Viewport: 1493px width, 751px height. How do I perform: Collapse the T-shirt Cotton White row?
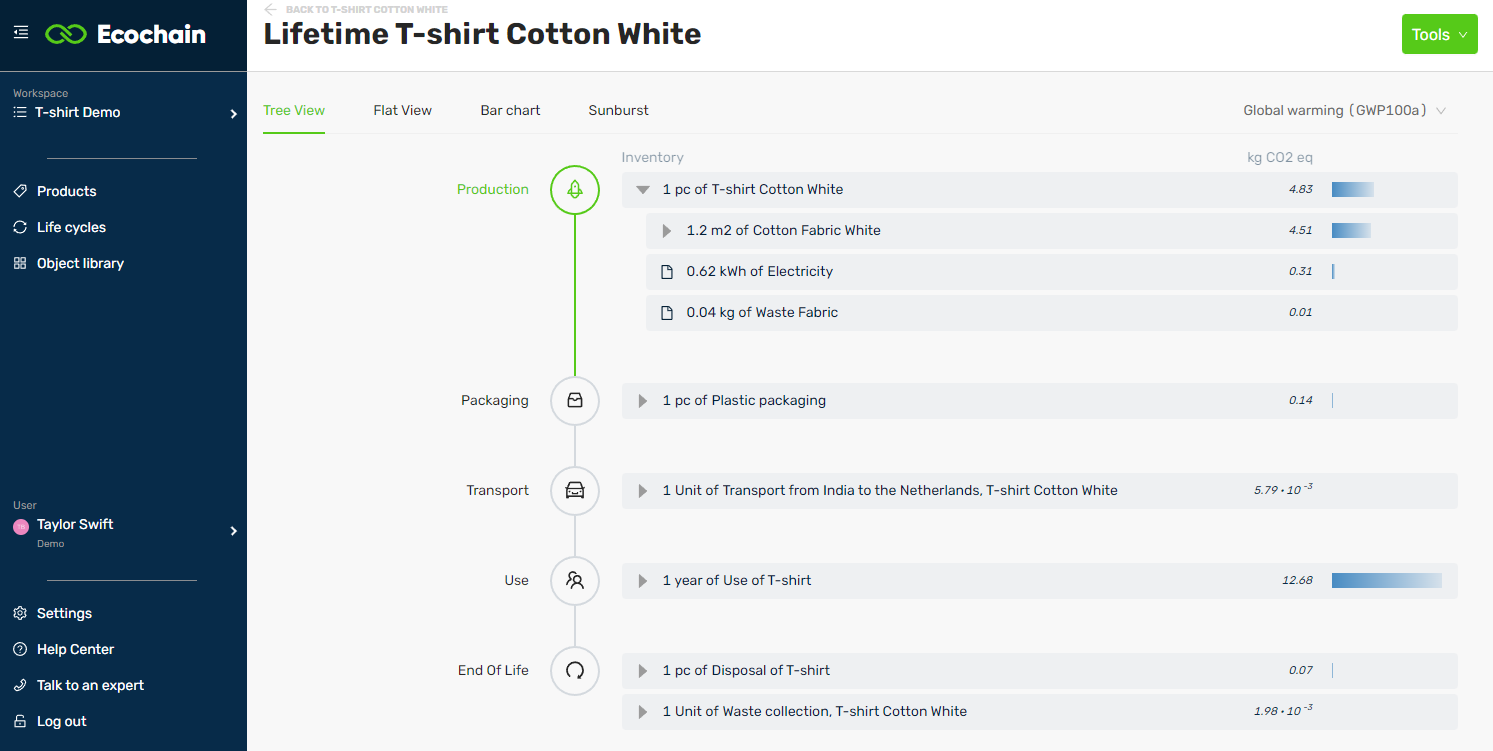(x=643, y=190)
